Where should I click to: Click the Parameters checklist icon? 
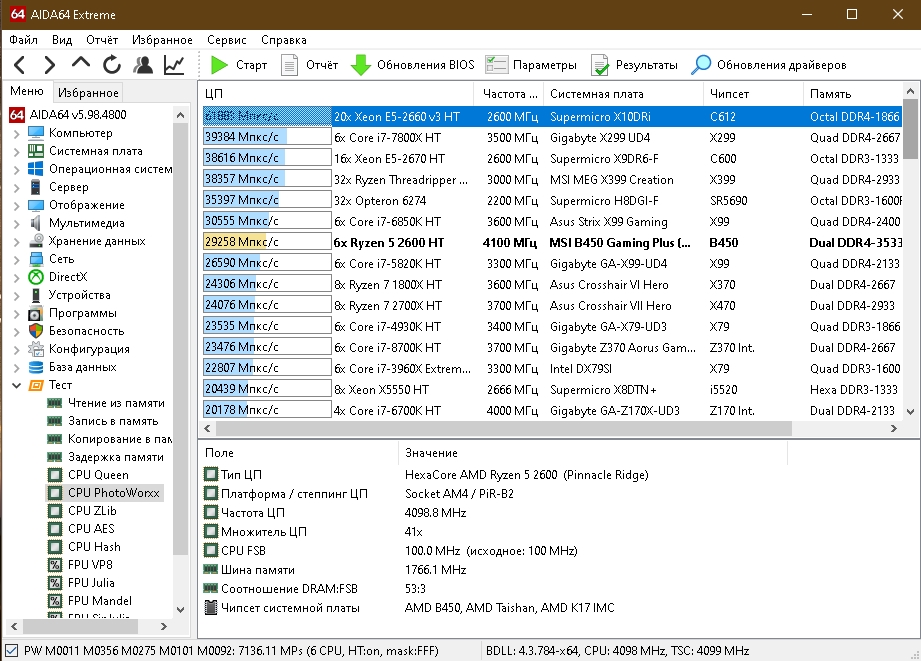tap(496, 65)
